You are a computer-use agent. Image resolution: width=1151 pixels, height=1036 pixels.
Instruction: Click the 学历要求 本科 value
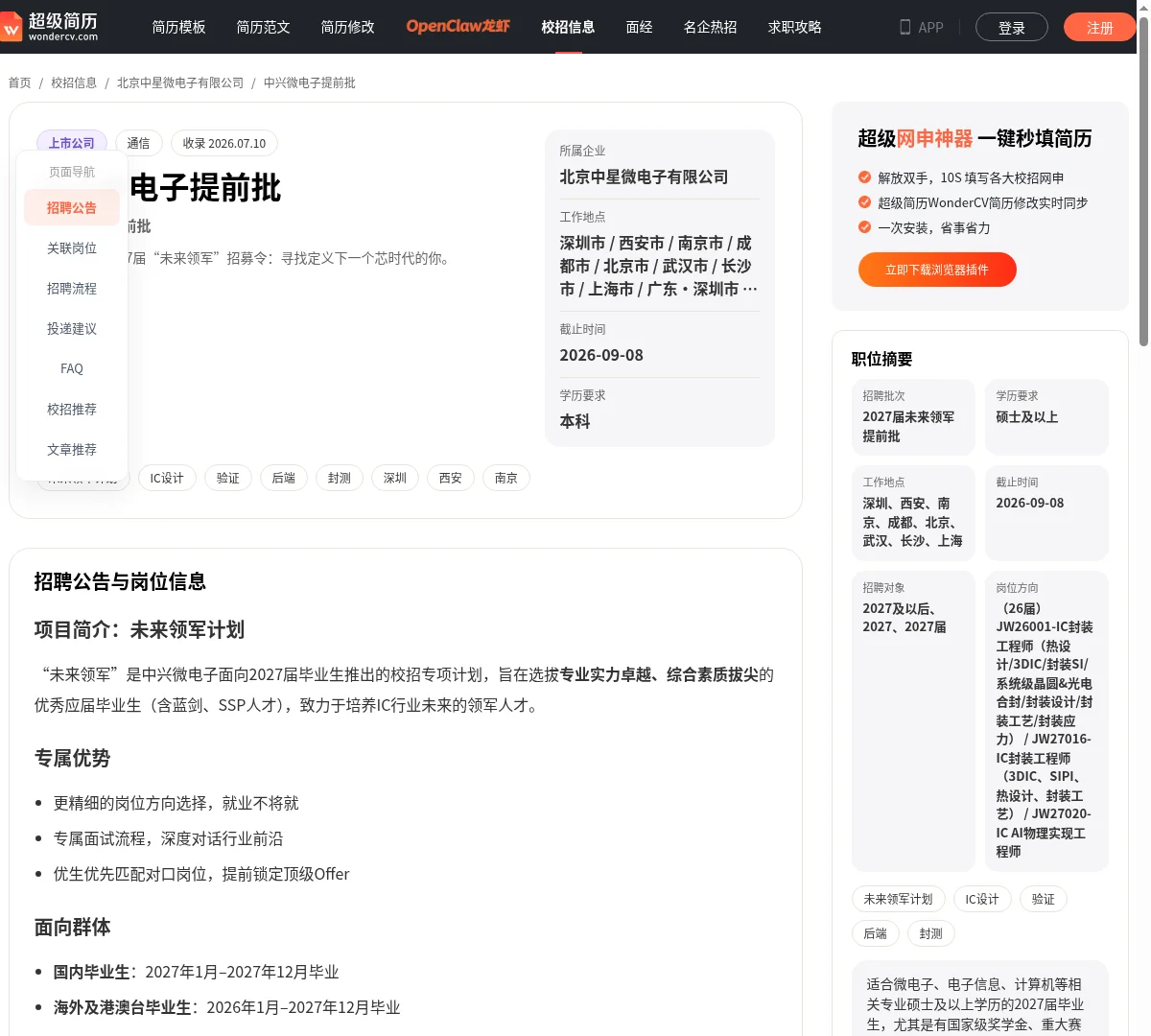[575, 421]
